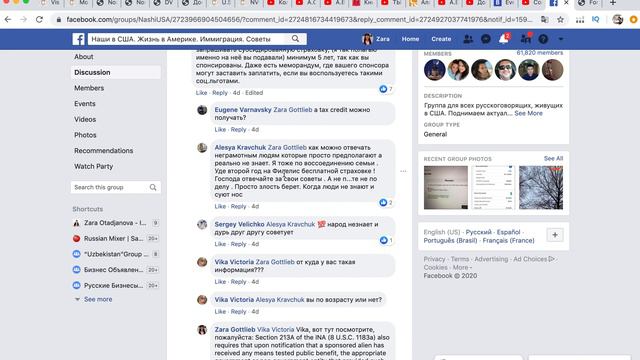Click Vika Victoria's name on age question
The height and width of the screenshot is (360, 640).
234,300
